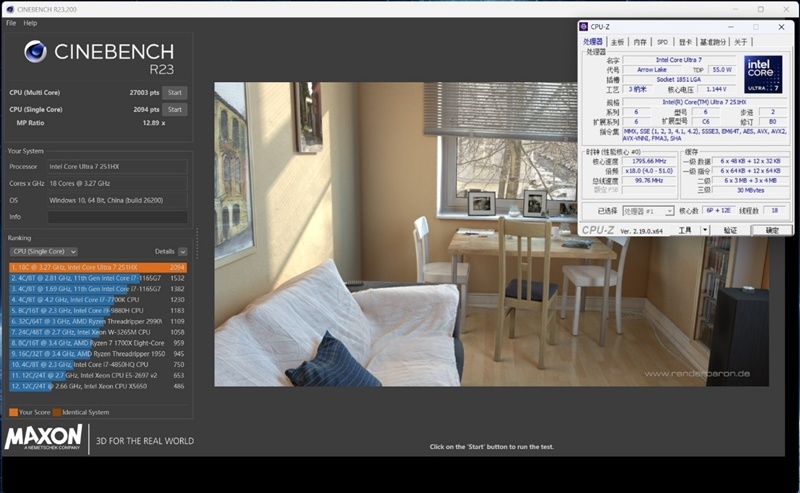Click the core voltage 1.144 V field

click(716, 89)
